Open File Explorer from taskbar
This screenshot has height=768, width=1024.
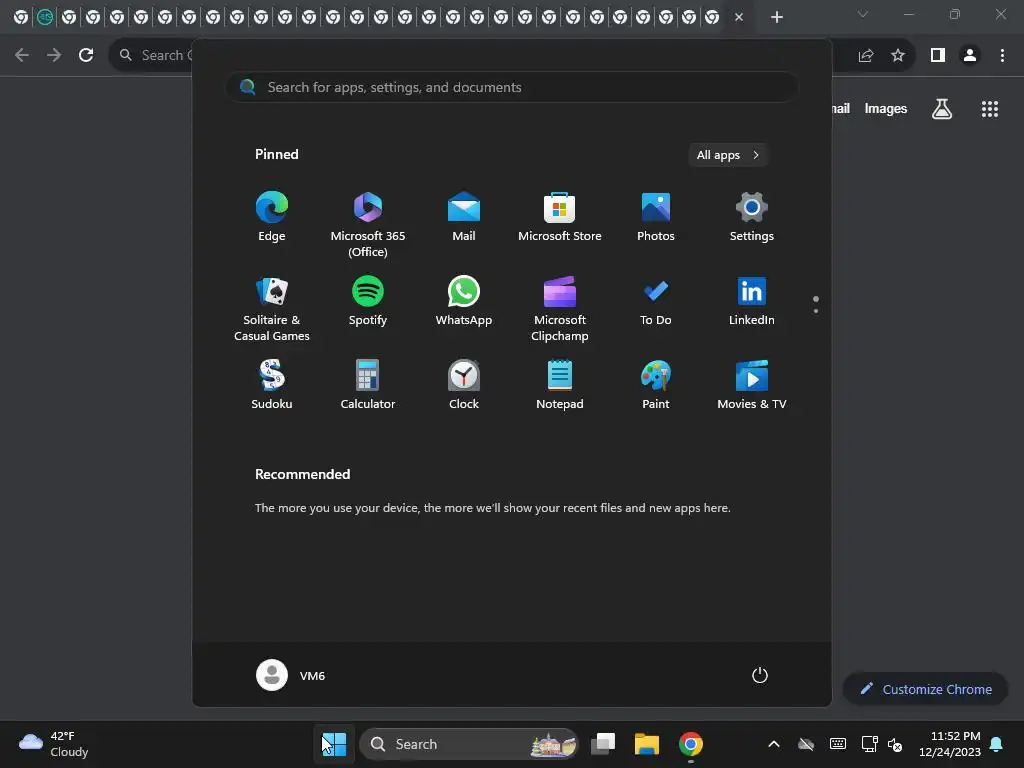click(647, 744)
